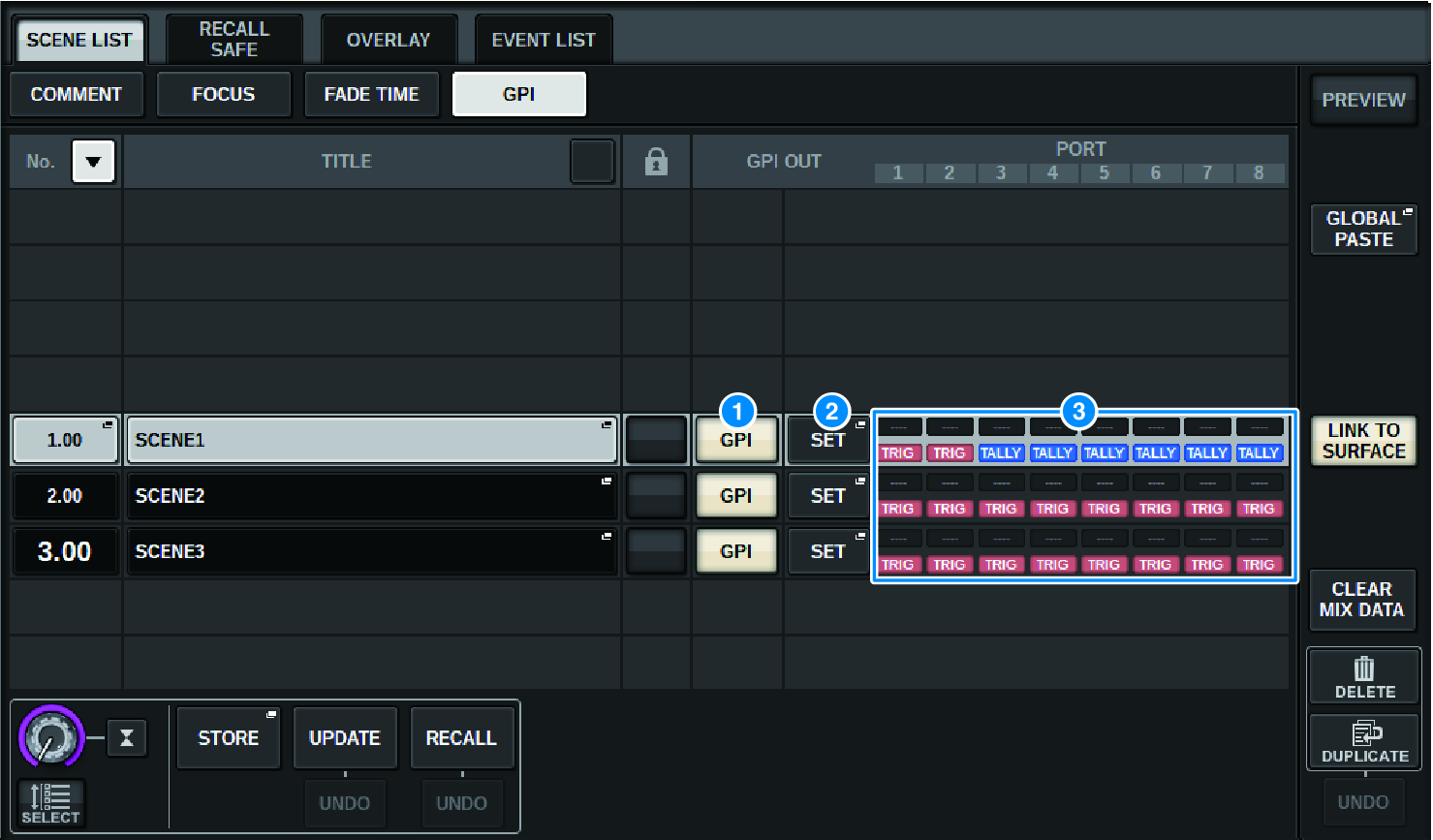Toggle the GPI button for SCENE2
This screenshot has height=840, width=1433.
pos(736,496)
